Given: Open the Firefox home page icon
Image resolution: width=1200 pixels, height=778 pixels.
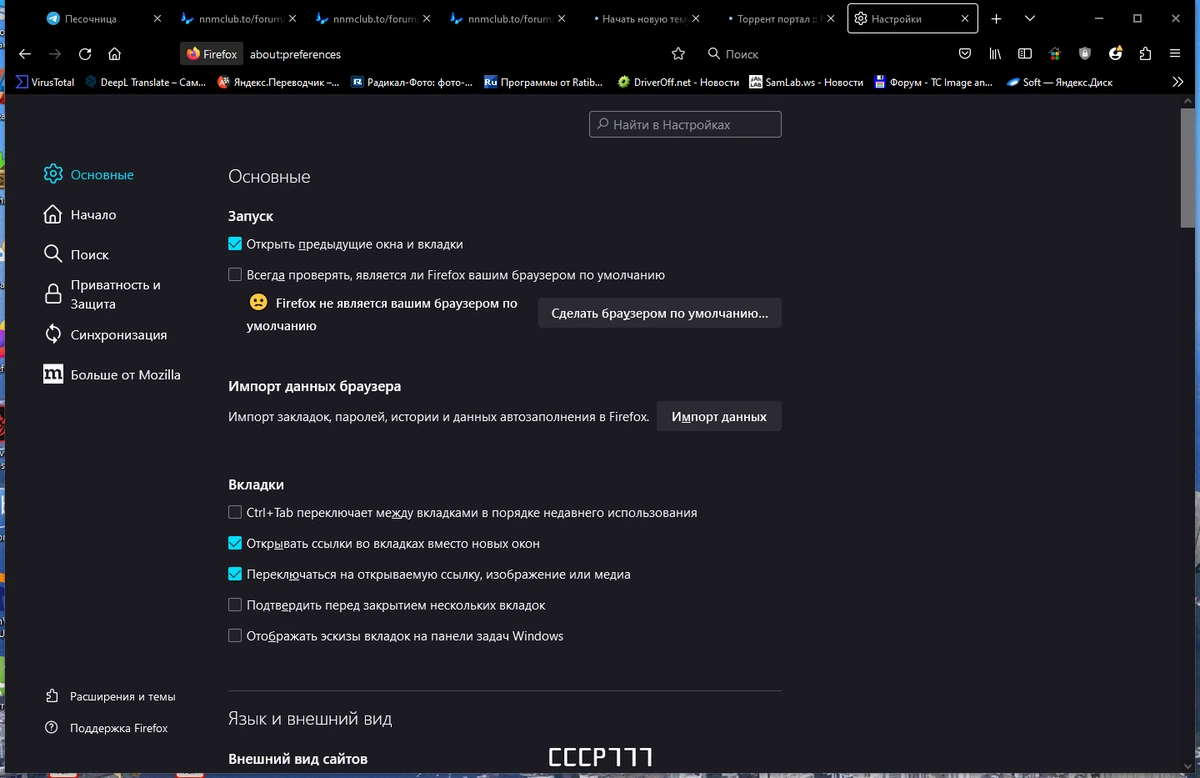Looking at the screenshot, I should pos(115,54).
